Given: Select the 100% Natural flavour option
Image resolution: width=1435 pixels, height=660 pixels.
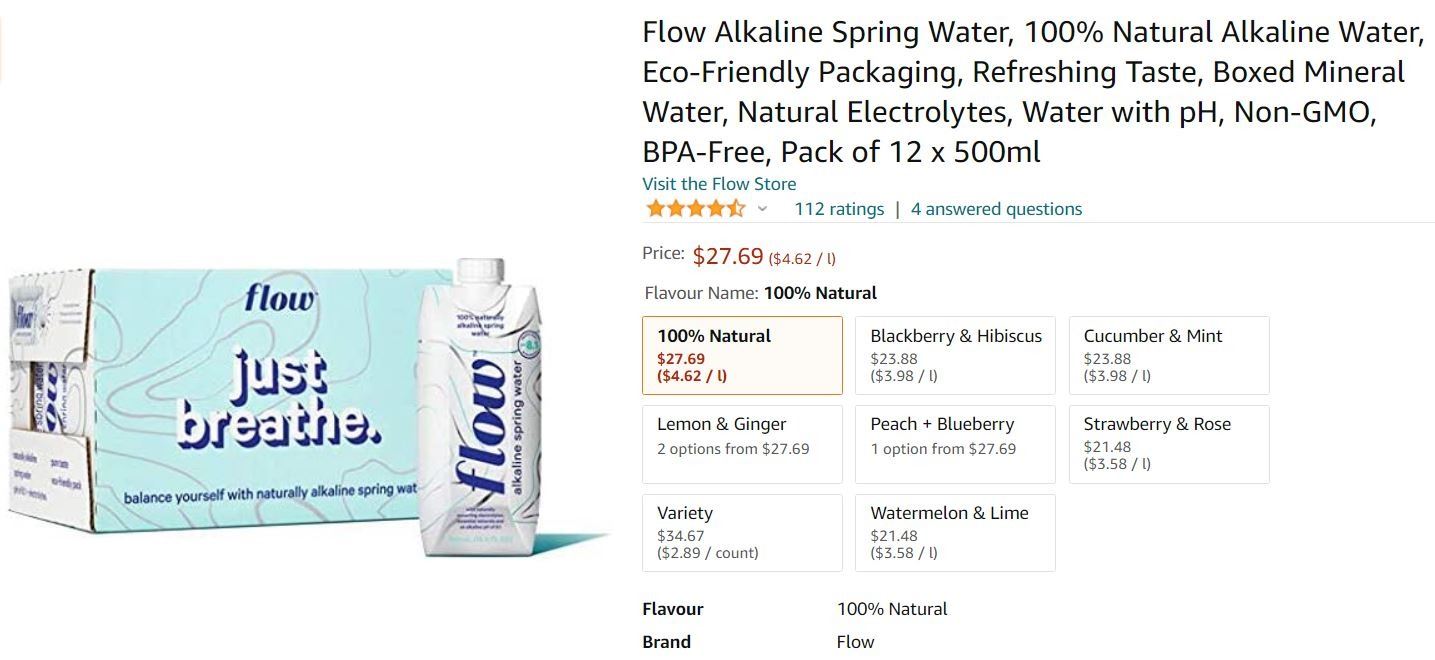Looking at the screenshot, I should (742, 355).
